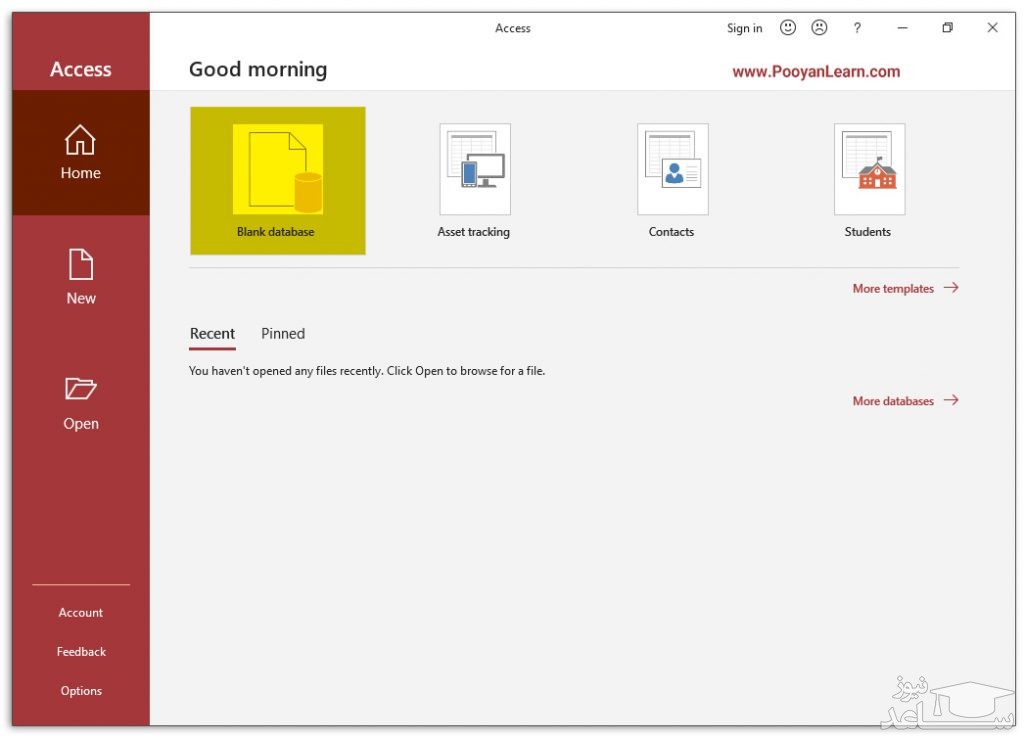Click Sign in at the top
This screenshot has width=1024, height=739.
744,28
